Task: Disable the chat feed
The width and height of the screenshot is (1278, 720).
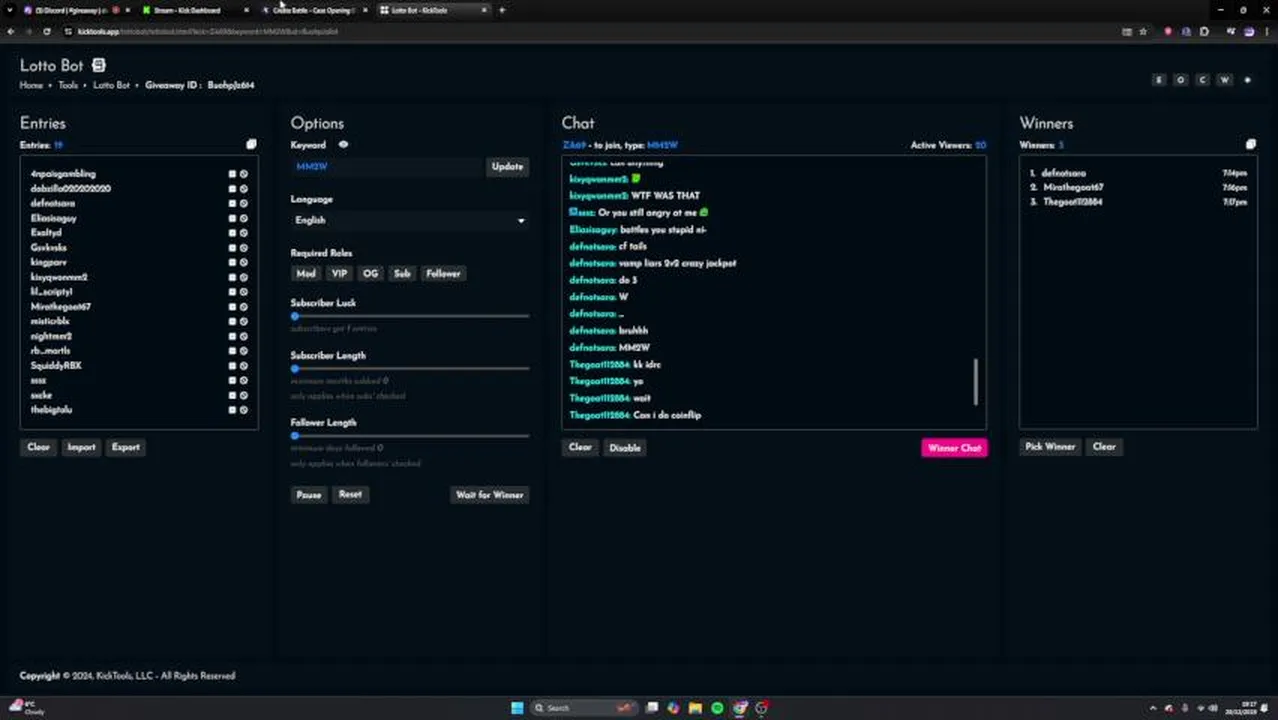Action: click(x=625, y=448)
